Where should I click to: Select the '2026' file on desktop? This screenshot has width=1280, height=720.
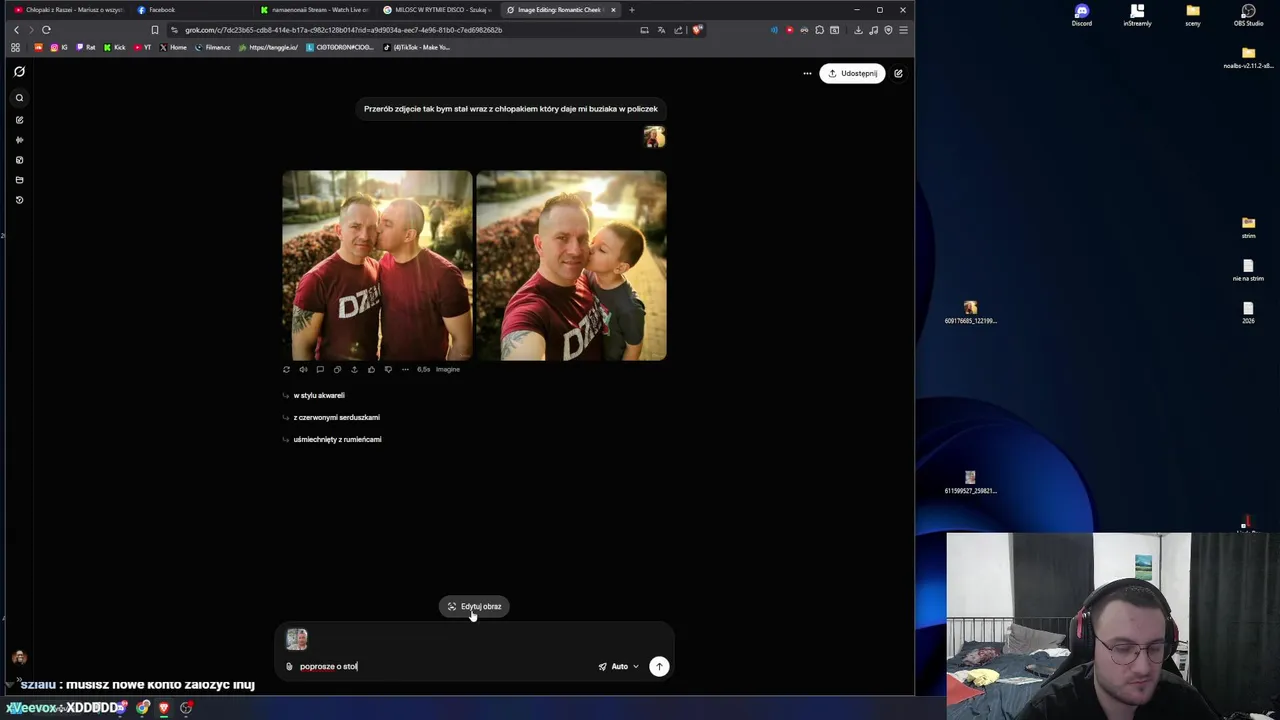[x=1248, y=313]
